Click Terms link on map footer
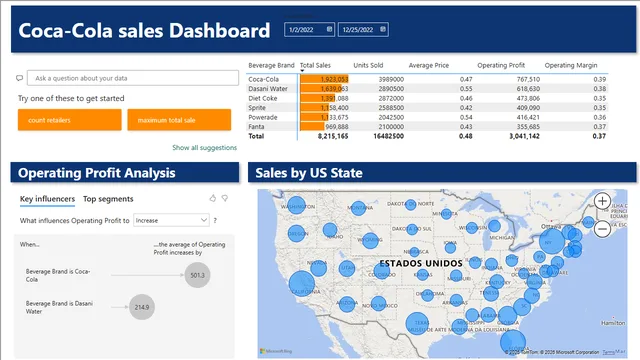The width and height of the screenshot is (640, 360). (x=608, y=352)
